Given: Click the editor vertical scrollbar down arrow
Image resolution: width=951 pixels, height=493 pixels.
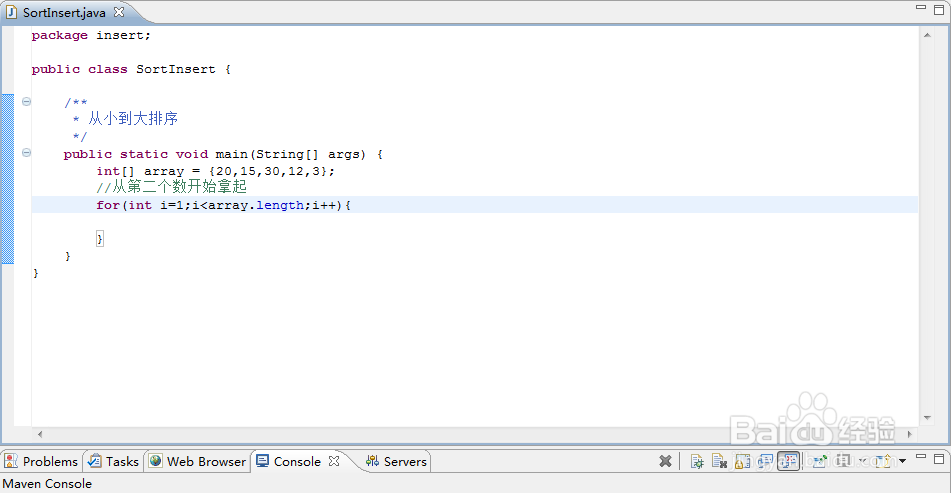Looking at the screenshot, I should click(927, 417).
